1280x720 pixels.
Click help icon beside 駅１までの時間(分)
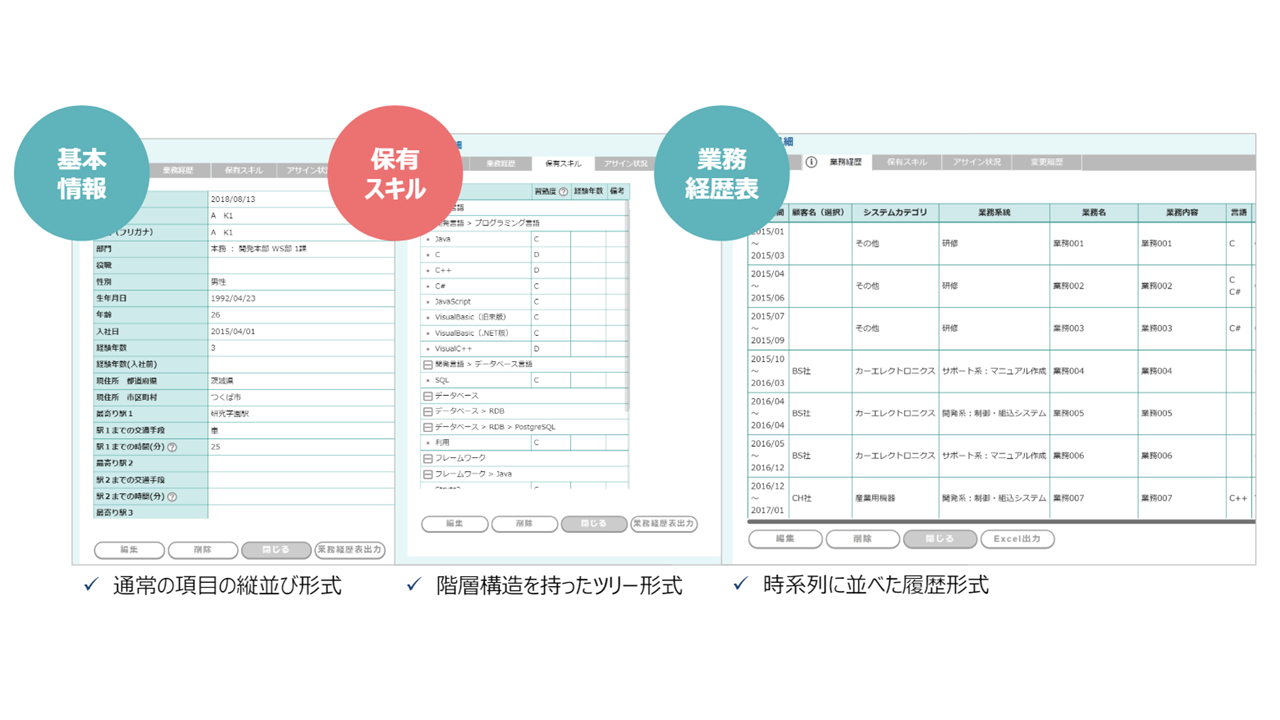172,447
